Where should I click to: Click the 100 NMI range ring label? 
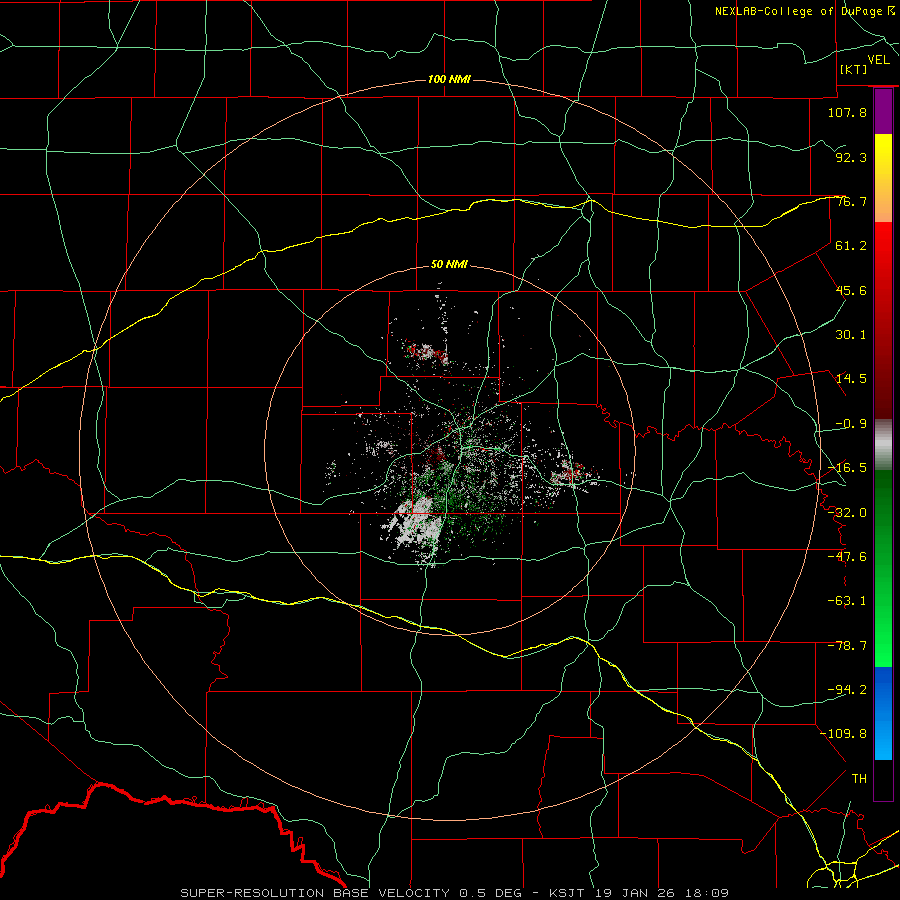coord(449,79)
